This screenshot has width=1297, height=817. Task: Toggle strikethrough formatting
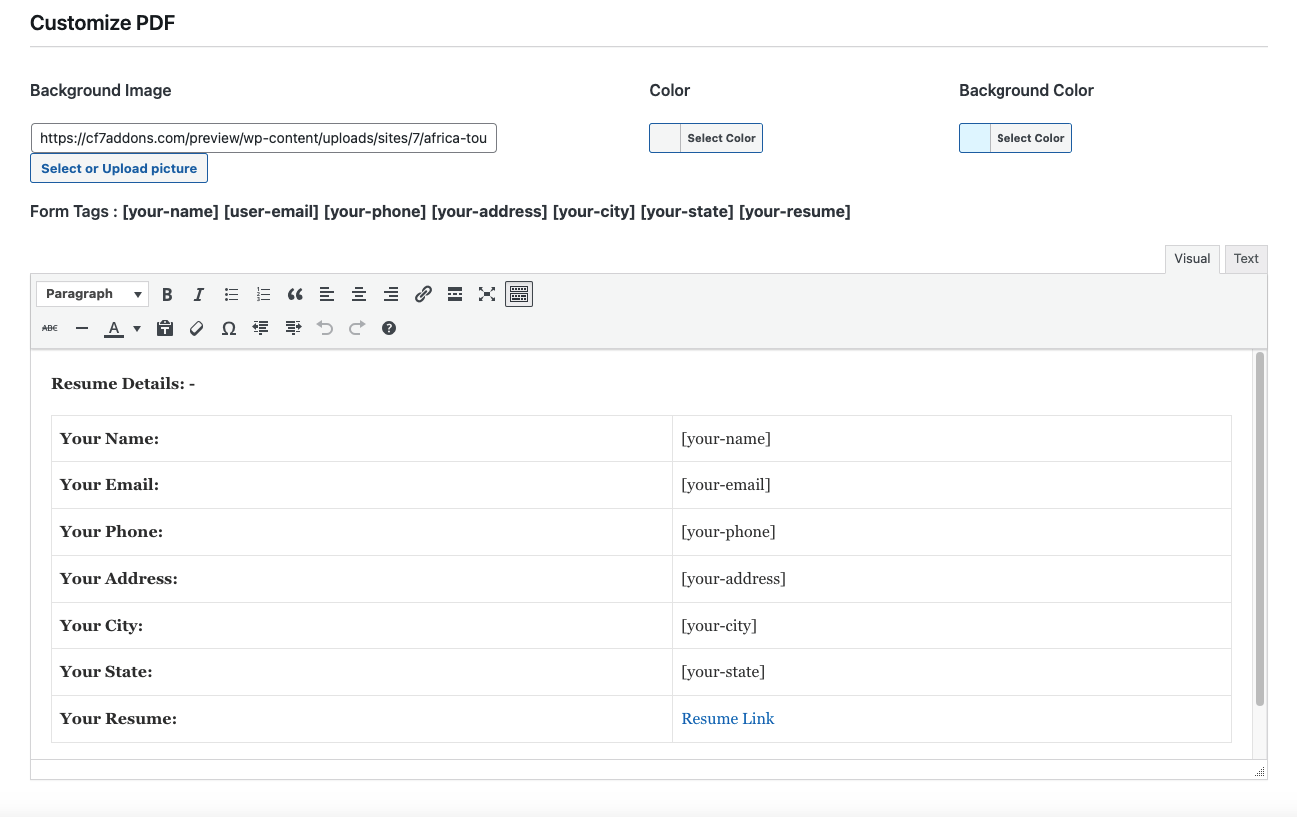click(x=50, y=328)
